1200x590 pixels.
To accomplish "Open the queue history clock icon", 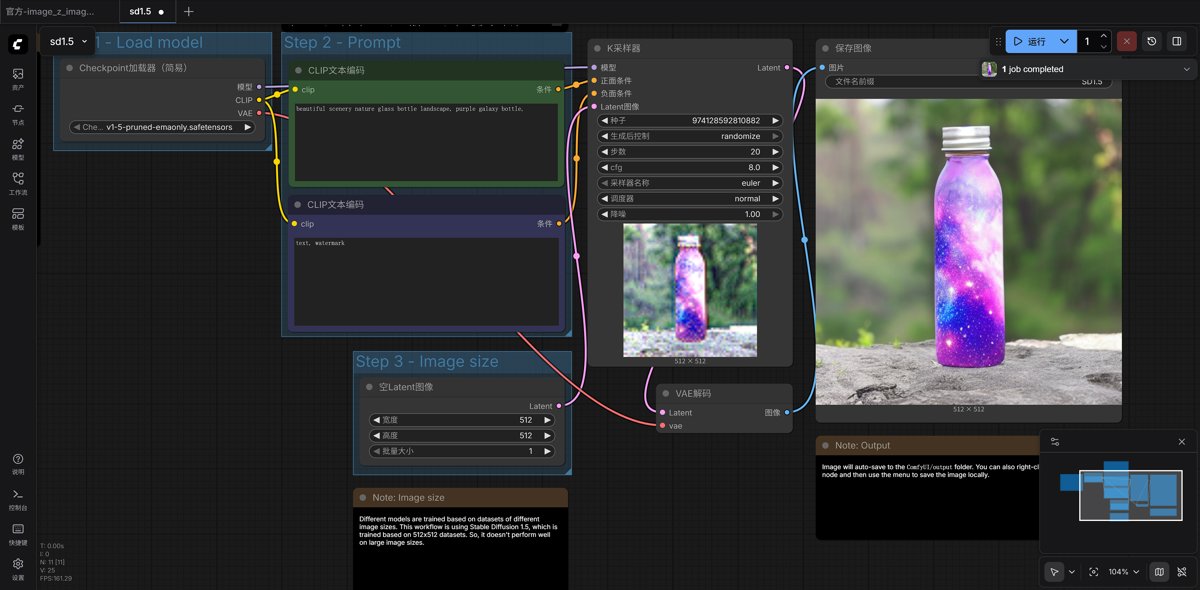I will pos(1152,42).
